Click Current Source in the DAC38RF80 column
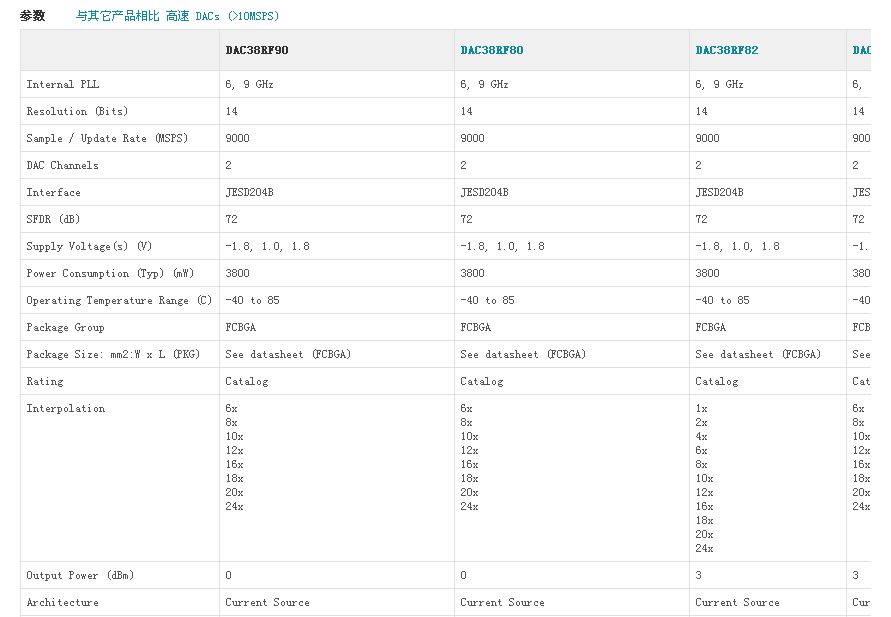This screenshot has width=891, height=617. tap(502, 603)
